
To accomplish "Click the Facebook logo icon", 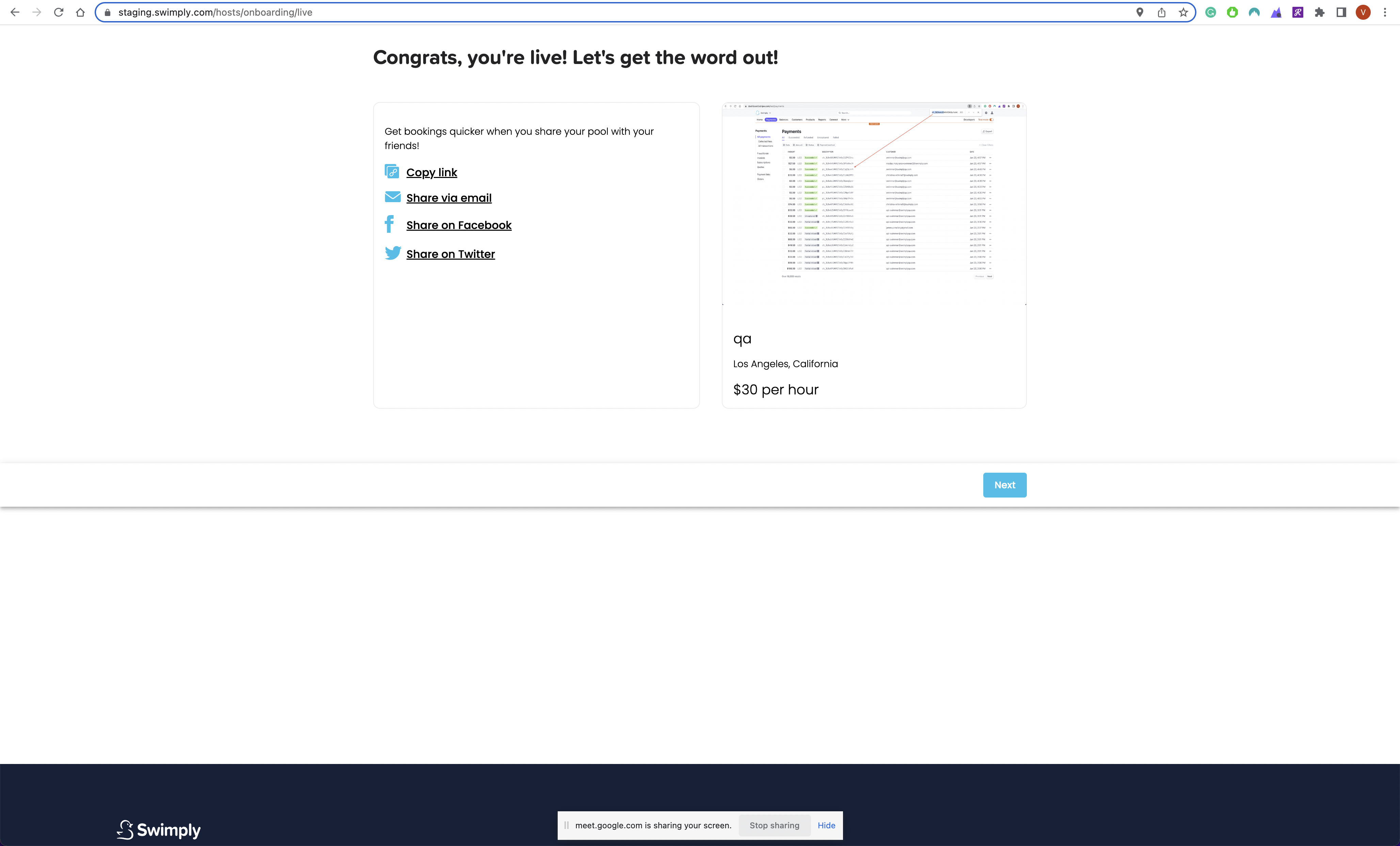I will click(389, 224).
